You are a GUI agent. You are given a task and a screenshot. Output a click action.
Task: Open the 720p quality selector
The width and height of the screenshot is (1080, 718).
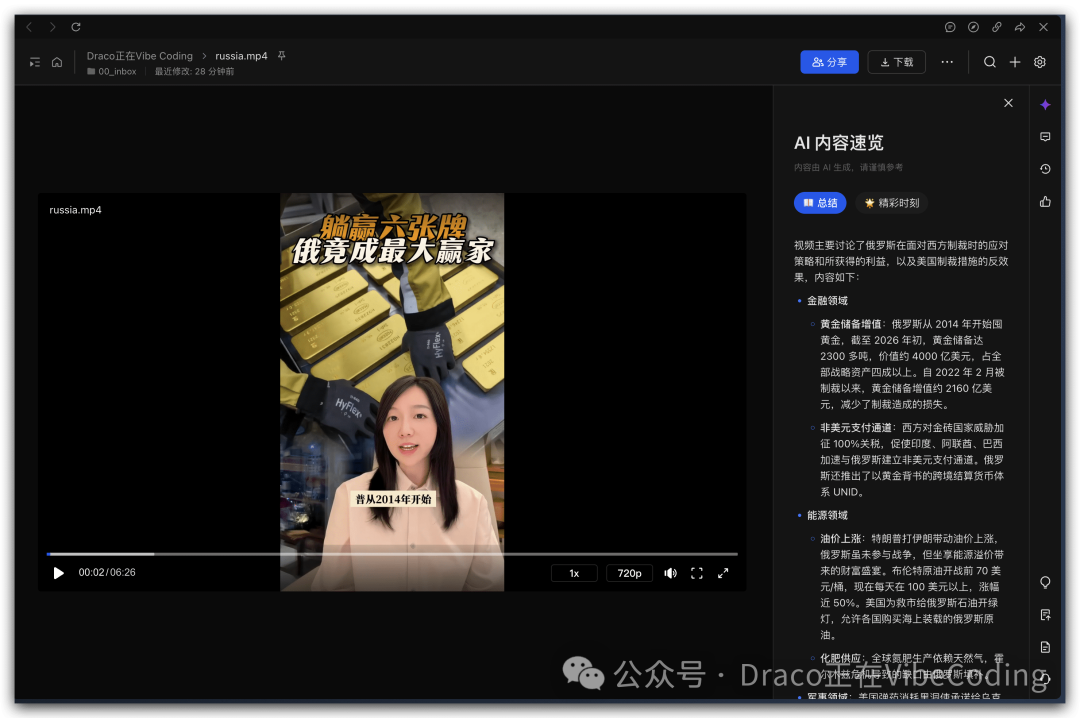tap(629, 572)
